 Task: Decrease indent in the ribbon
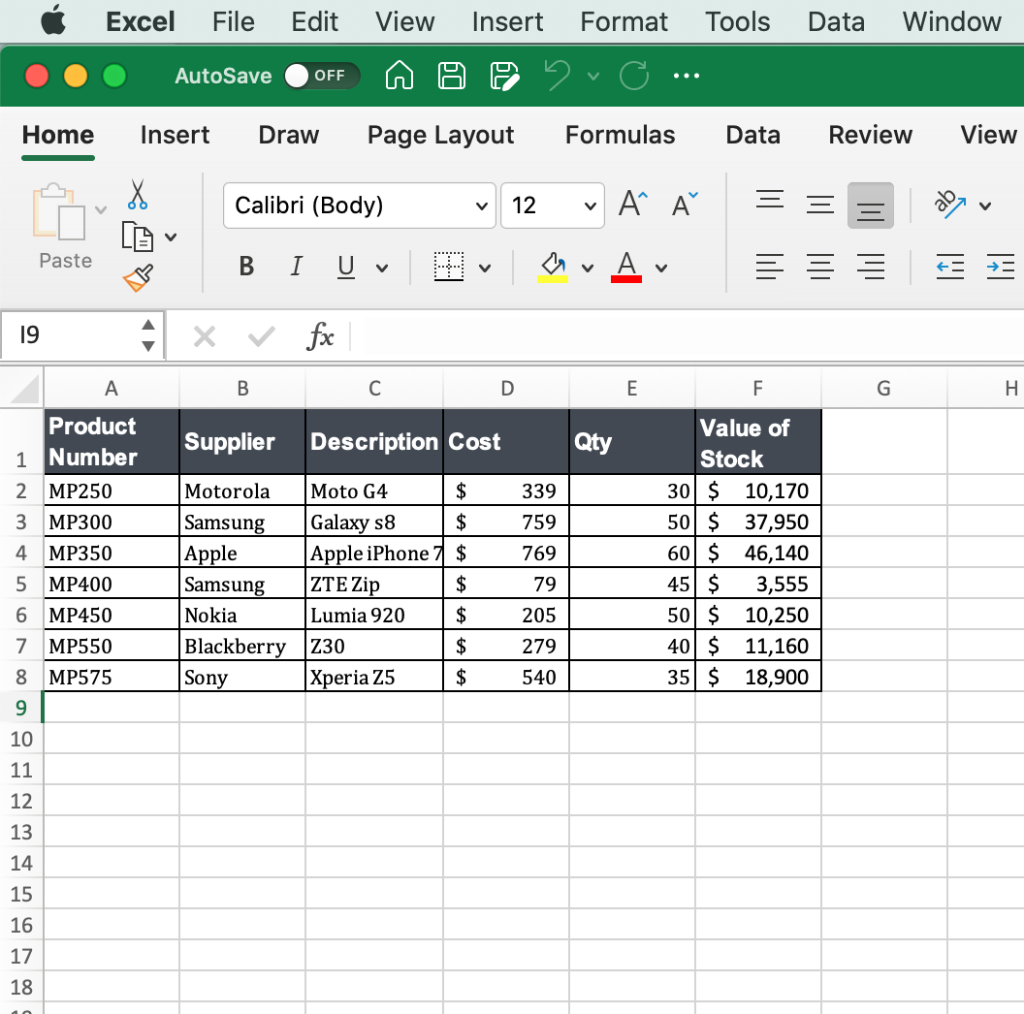tap(950, 266)
